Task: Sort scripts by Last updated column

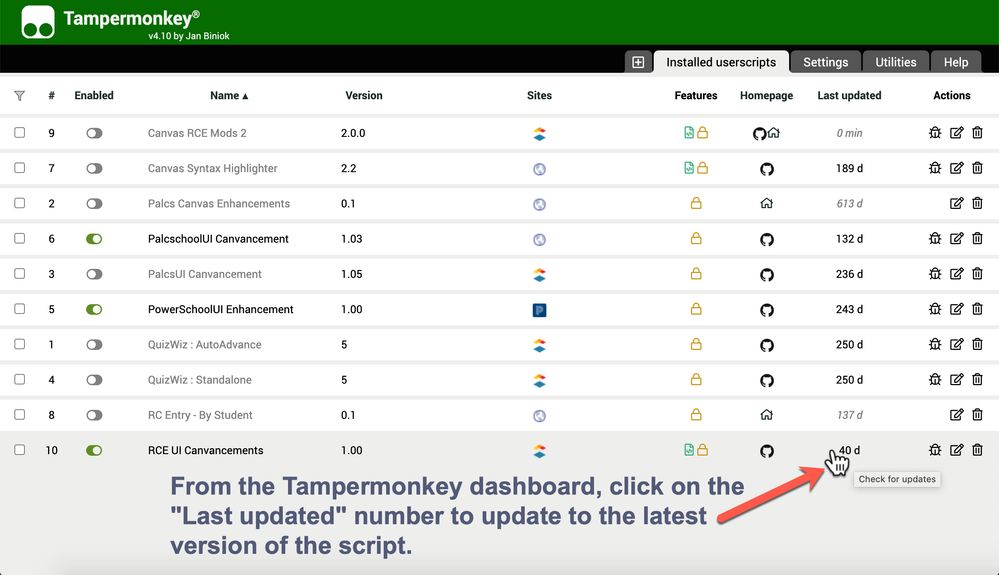Action: pos(849,96)
